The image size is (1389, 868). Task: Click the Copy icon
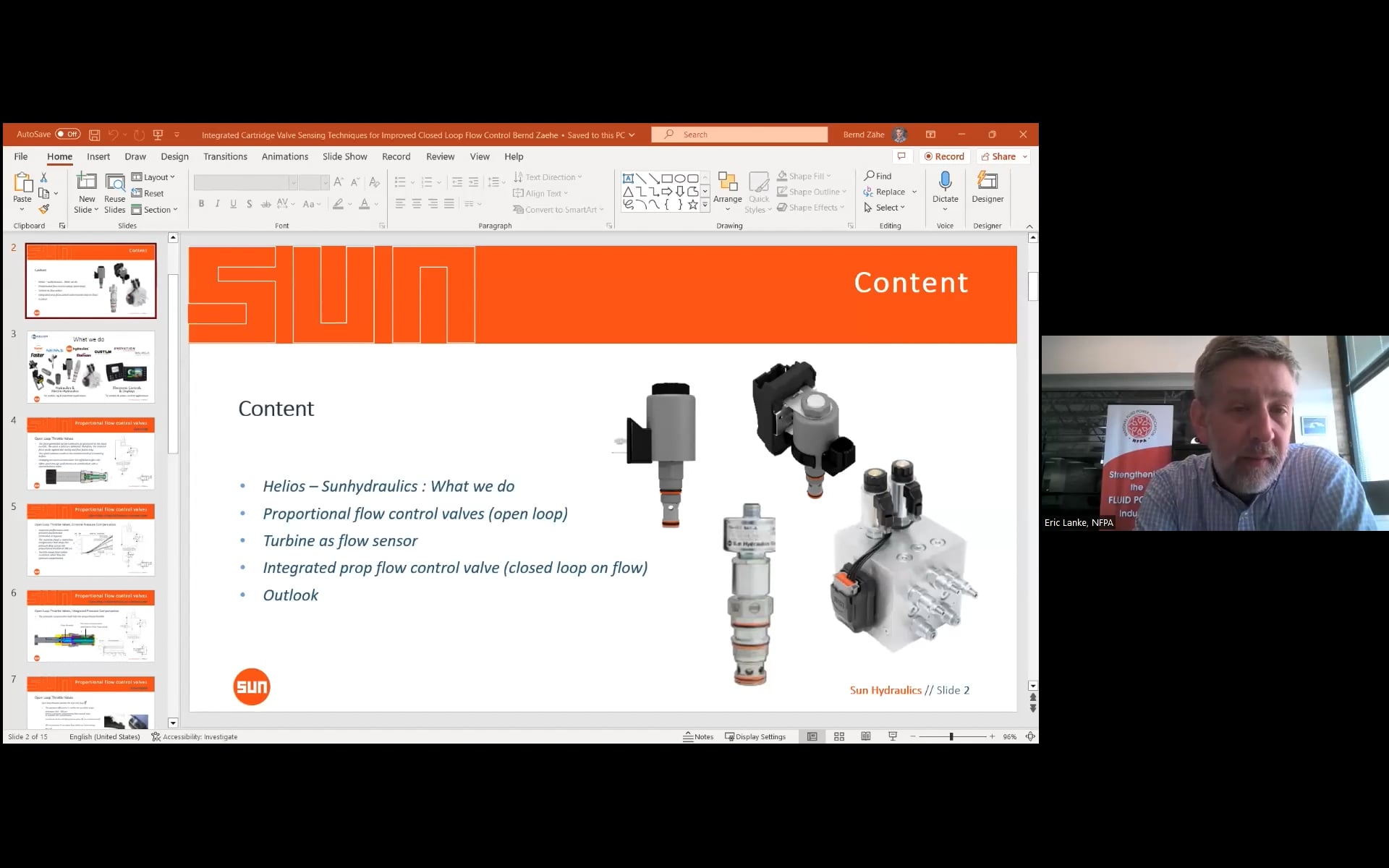point(44,193)
